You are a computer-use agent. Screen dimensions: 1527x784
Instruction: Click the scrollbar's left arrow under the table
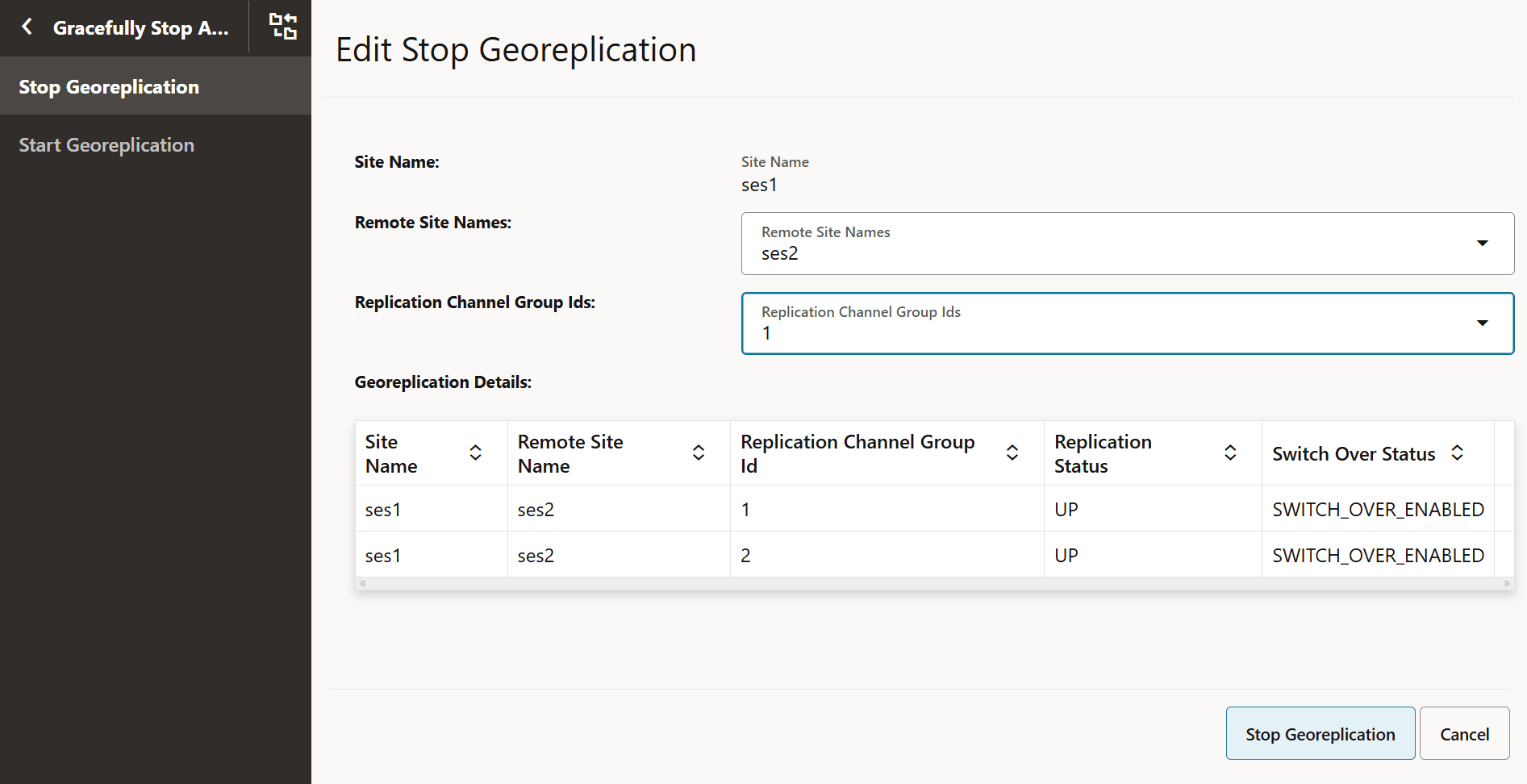point(362,583)
